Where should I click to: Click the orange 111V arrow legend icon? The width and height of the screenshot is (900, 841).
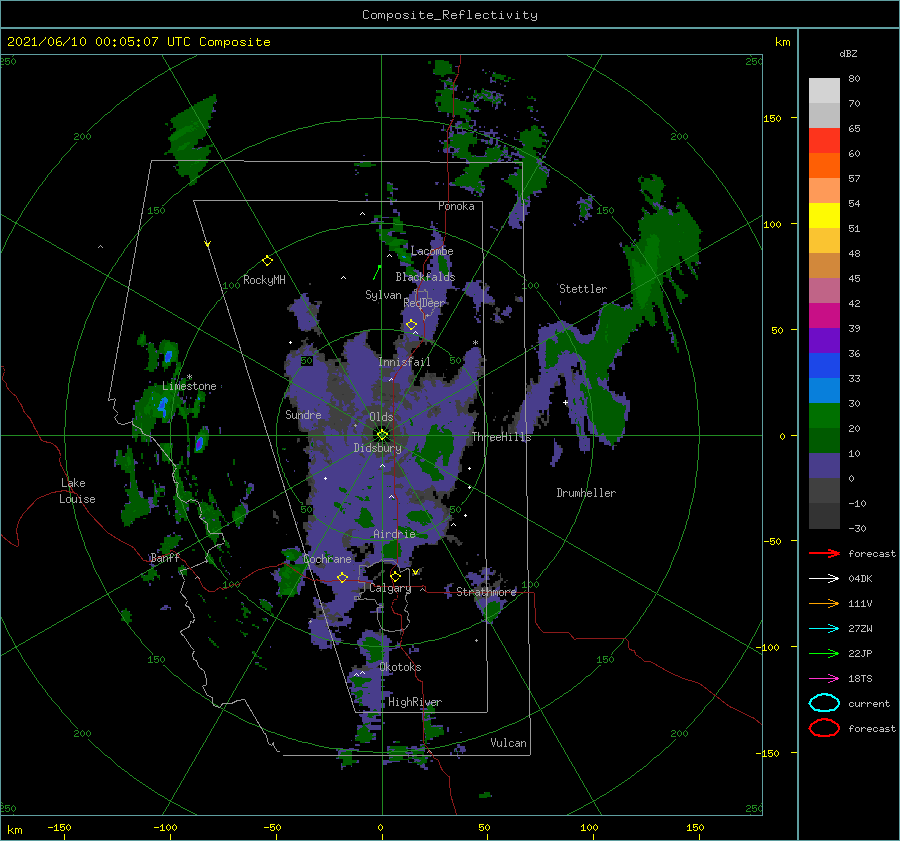(x=824, y=603)
